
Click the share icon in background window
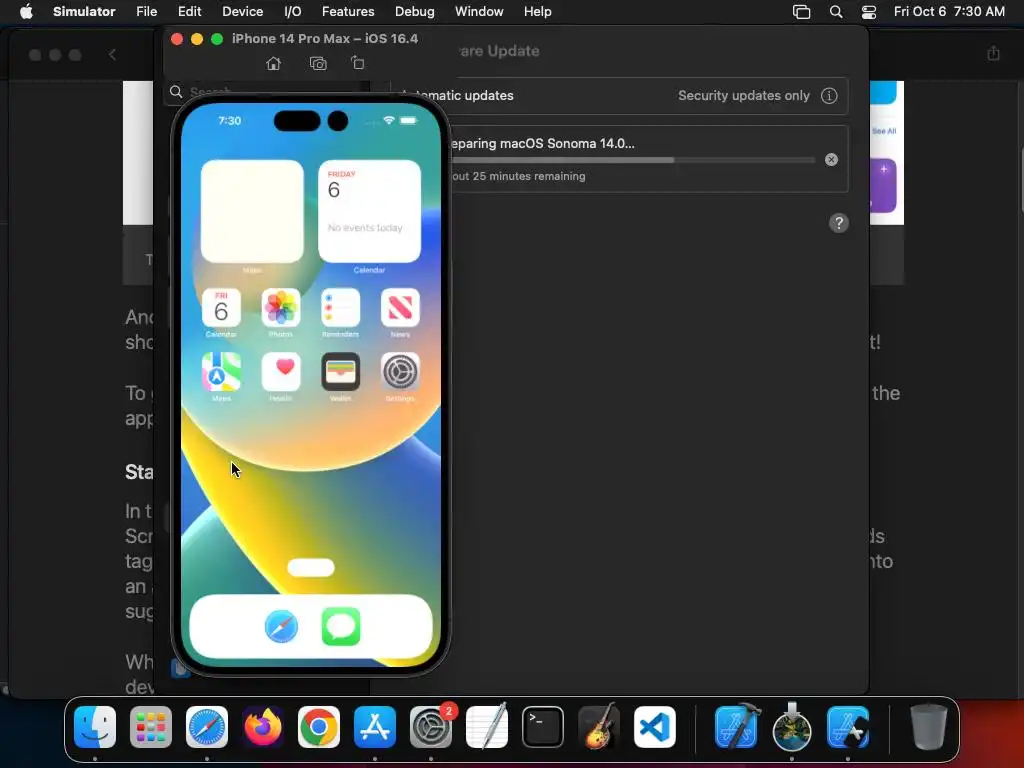[x=993, y=54]
